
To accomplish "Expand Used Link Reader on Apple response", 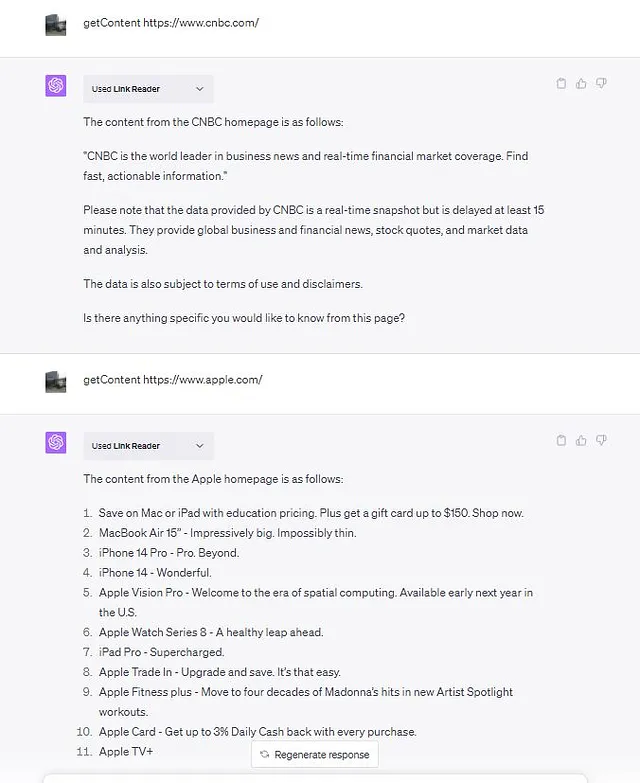I will click(148, 446).
